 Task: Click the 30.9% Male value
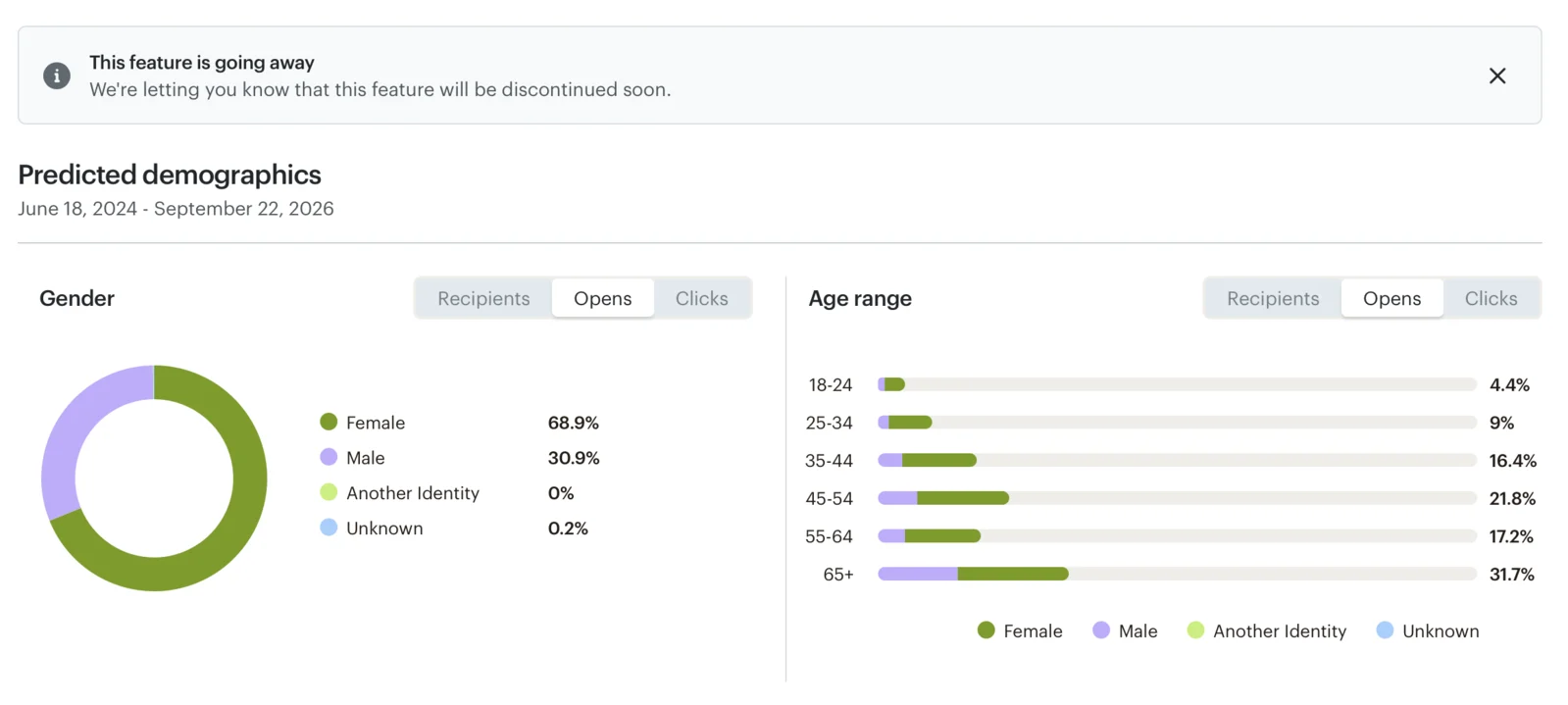[x=574, y=458]
